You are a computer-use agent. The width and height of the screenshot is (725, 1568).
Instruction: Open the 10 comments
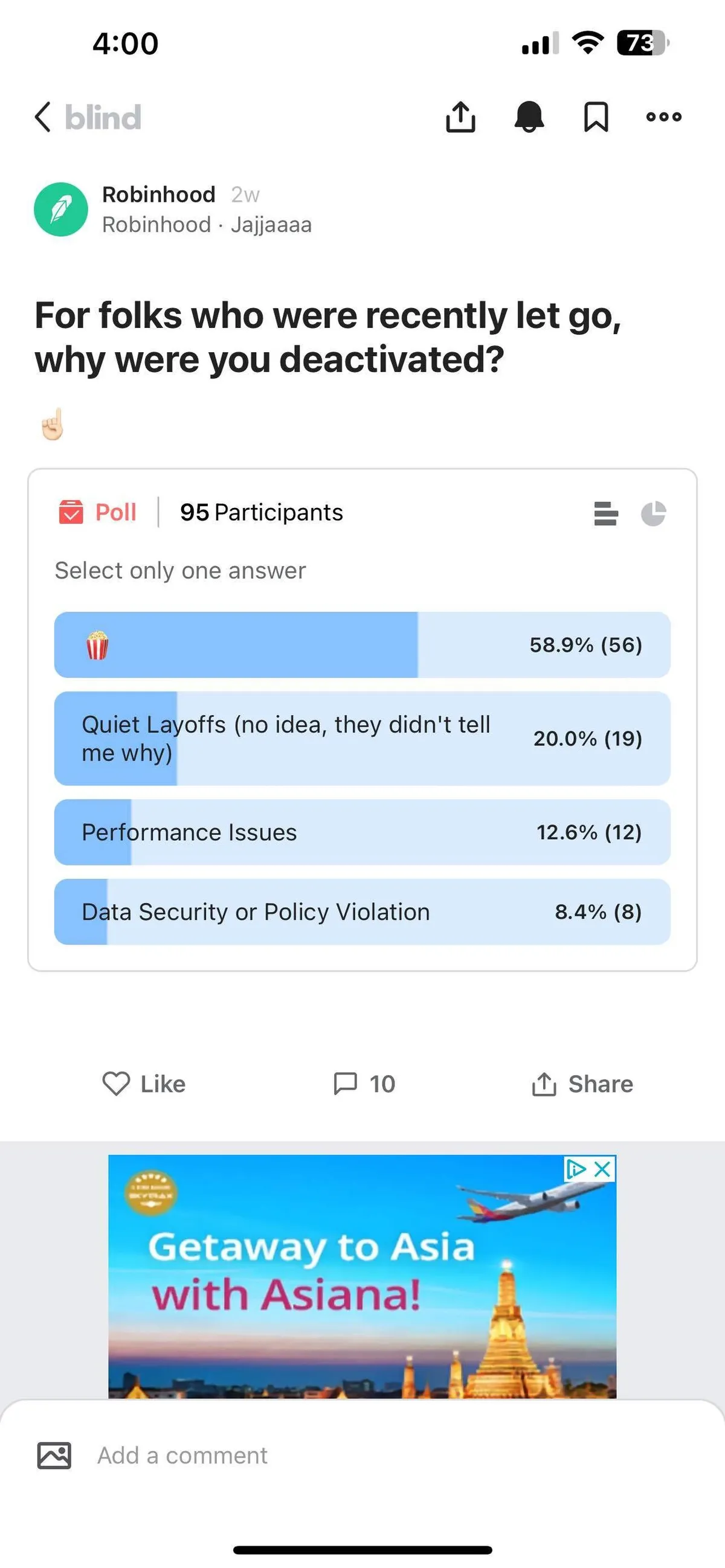(x=364, y=1084)
